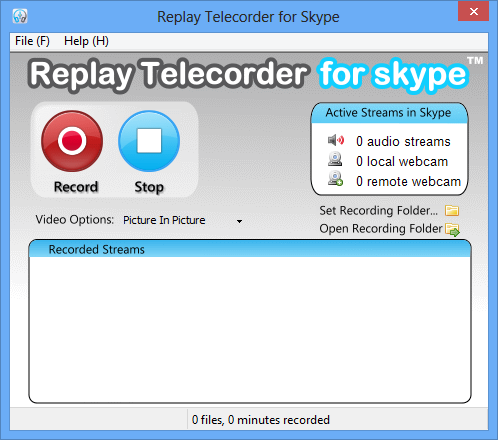
Task: Open the Help (H) menu
Action: click(x=86, y=41)
